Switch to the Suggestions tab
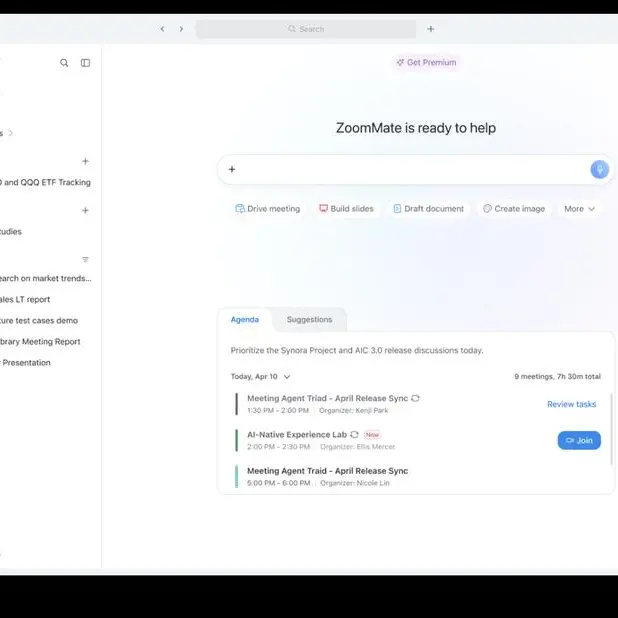The width and height of the screenshot is (618, 618). [309, 319]
